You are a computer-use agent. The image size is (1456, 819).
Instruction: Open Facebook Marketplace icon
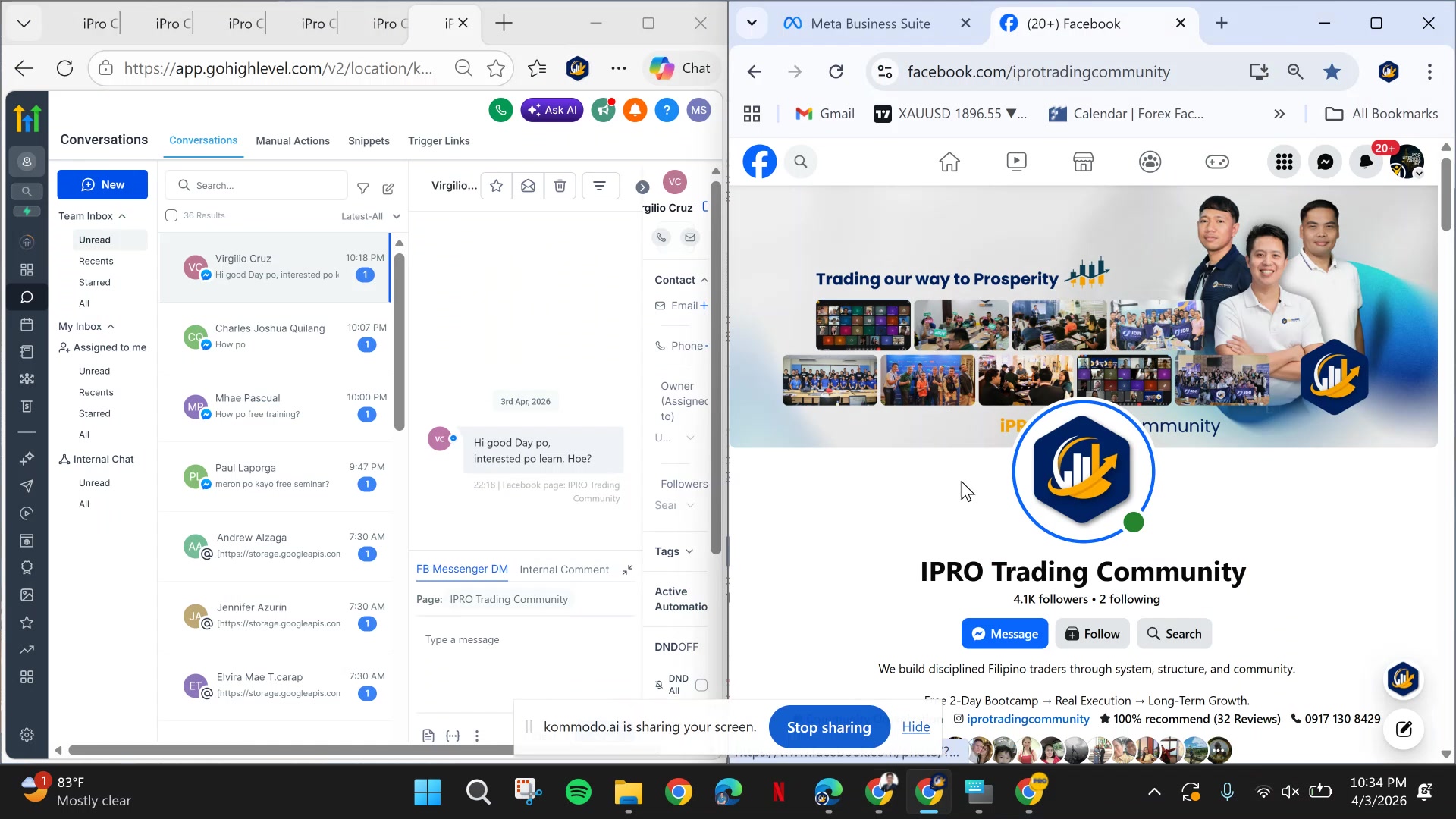1083,162
